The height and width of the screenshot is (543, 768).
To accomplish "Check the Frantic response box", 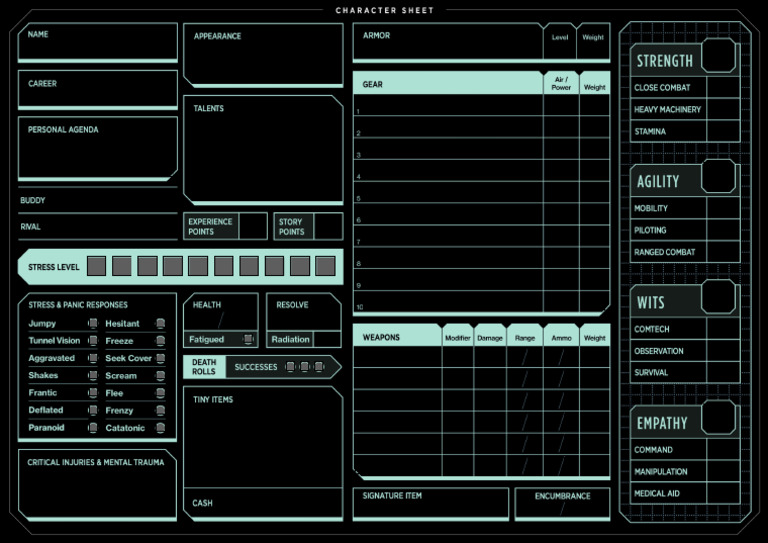I will click(x=93, y=393).
